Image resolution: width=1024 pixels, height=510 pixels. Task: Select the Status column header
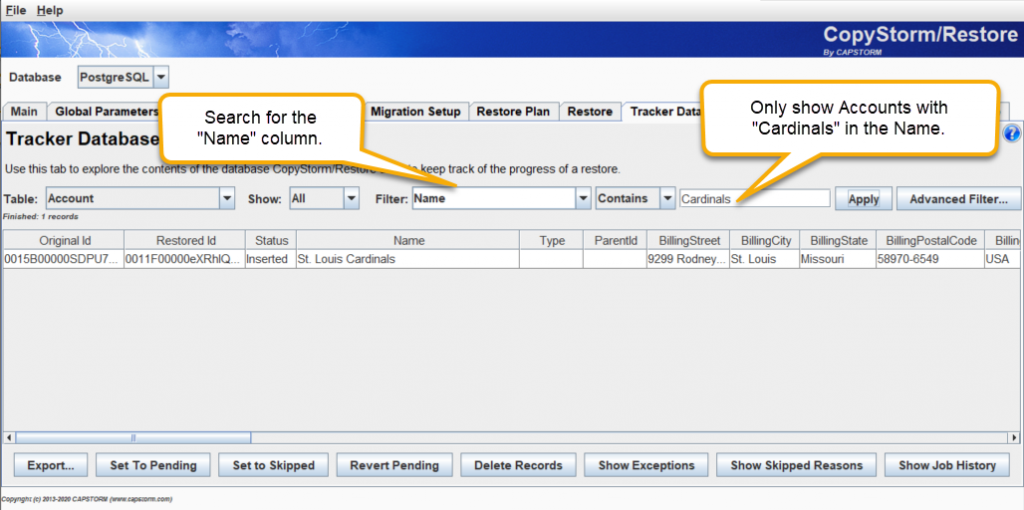(271, 240)
